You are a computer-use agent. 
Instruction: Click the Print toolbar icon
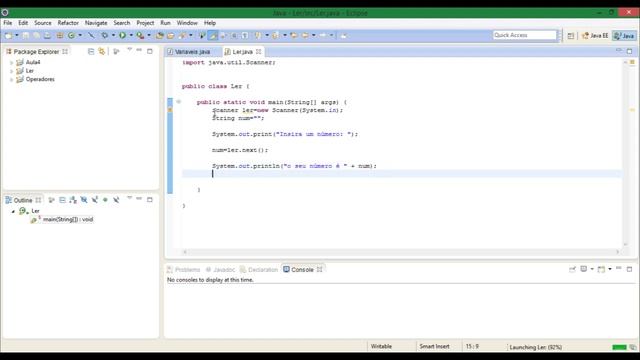47,36
